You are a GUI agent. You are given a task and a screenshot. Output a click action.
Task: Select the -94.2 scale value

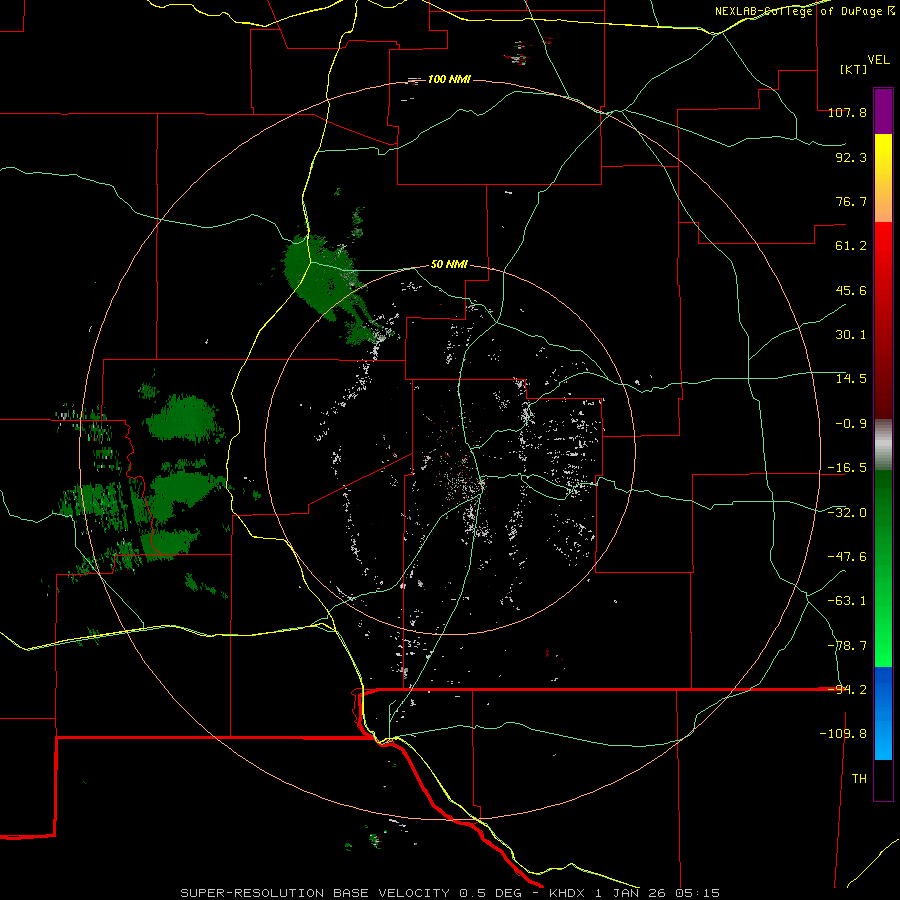pyautogui.click(x=847, y=690)
